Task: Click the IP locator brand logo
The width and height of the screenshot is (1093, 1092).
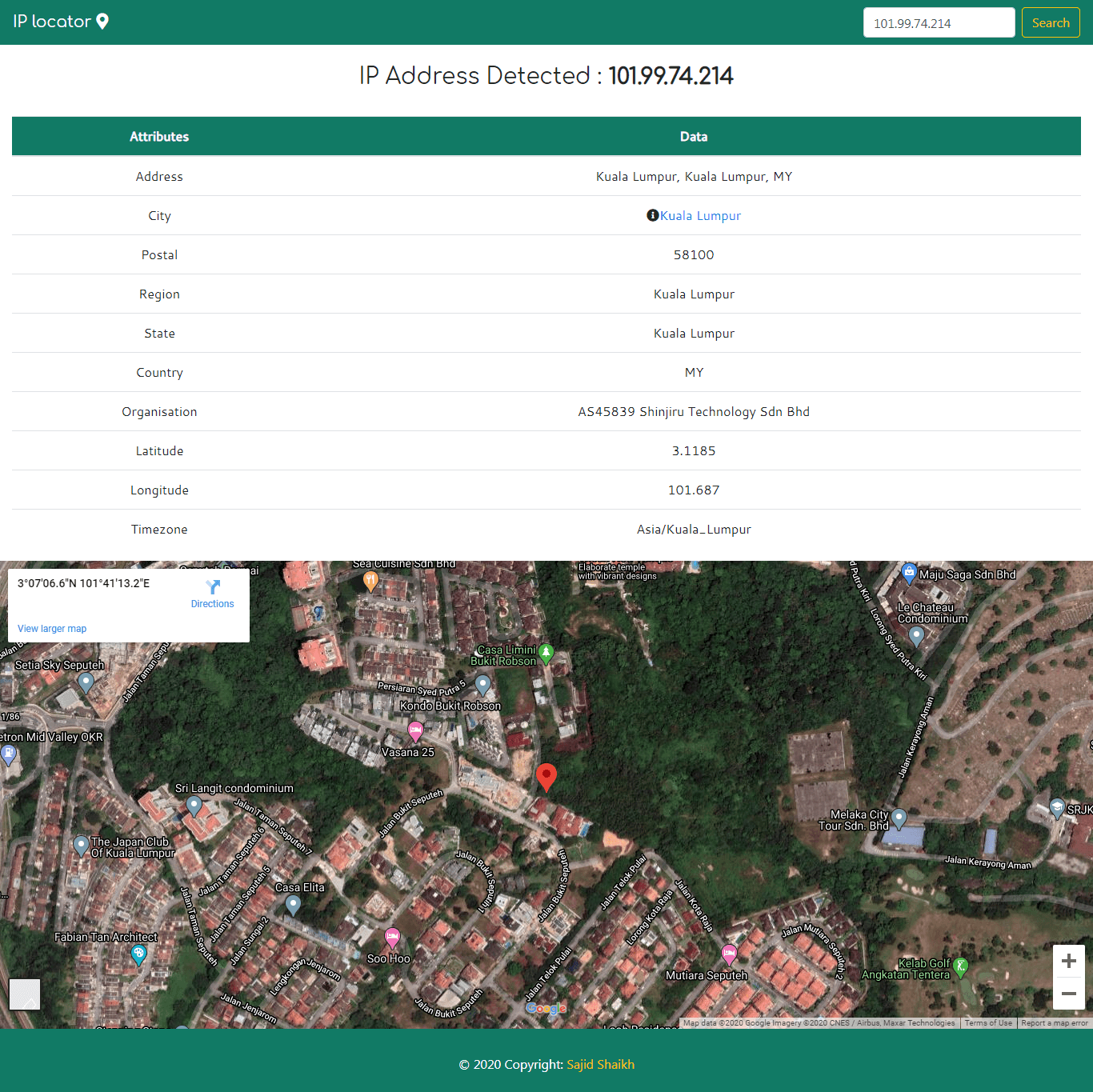Action: pos(61,22)
